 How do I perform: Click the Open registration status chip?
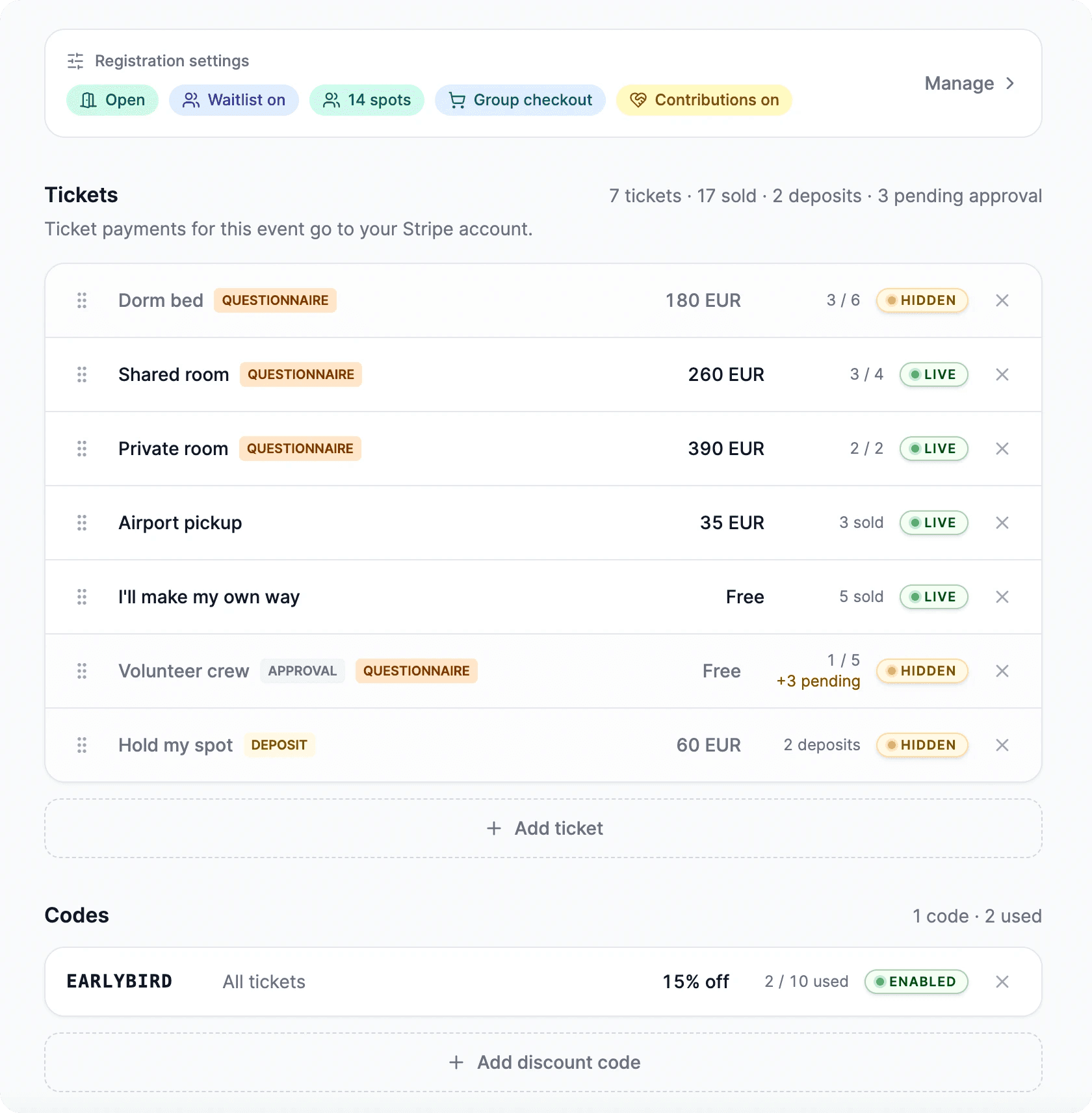coord(112,100)
